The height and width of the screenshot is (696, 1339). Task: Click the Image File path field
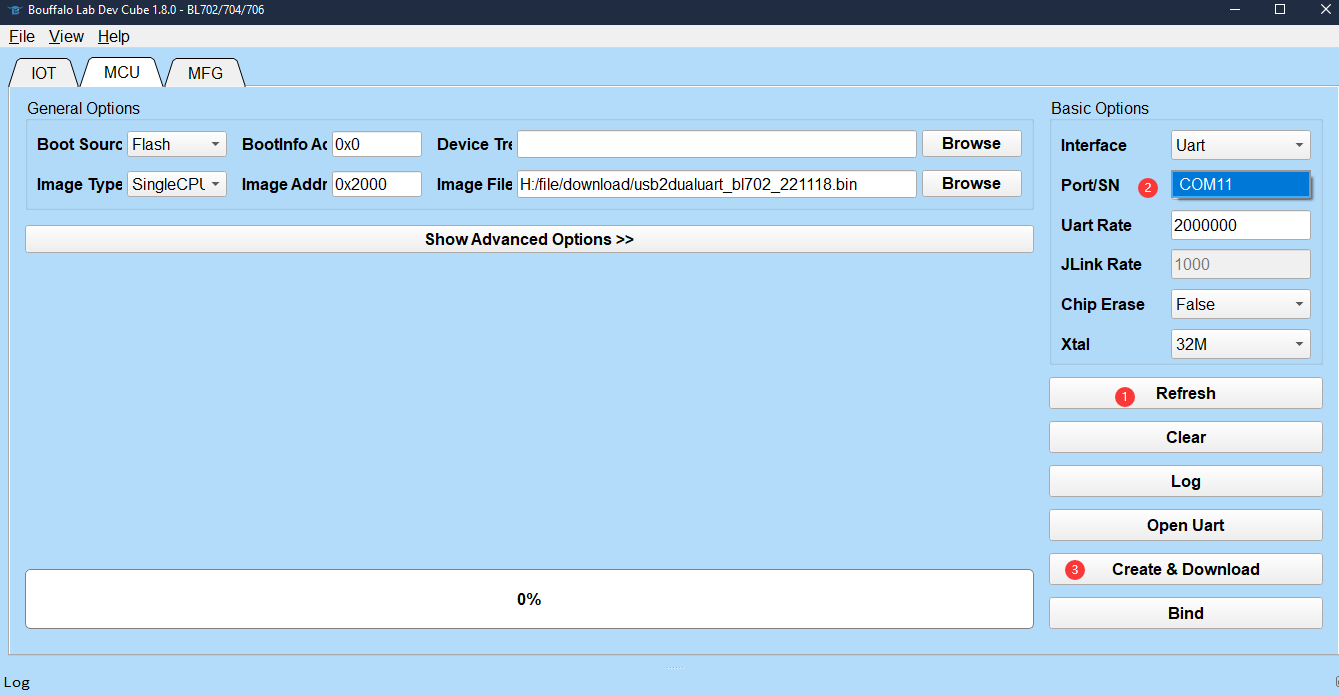pyautogui.click(x=716, y=184)
